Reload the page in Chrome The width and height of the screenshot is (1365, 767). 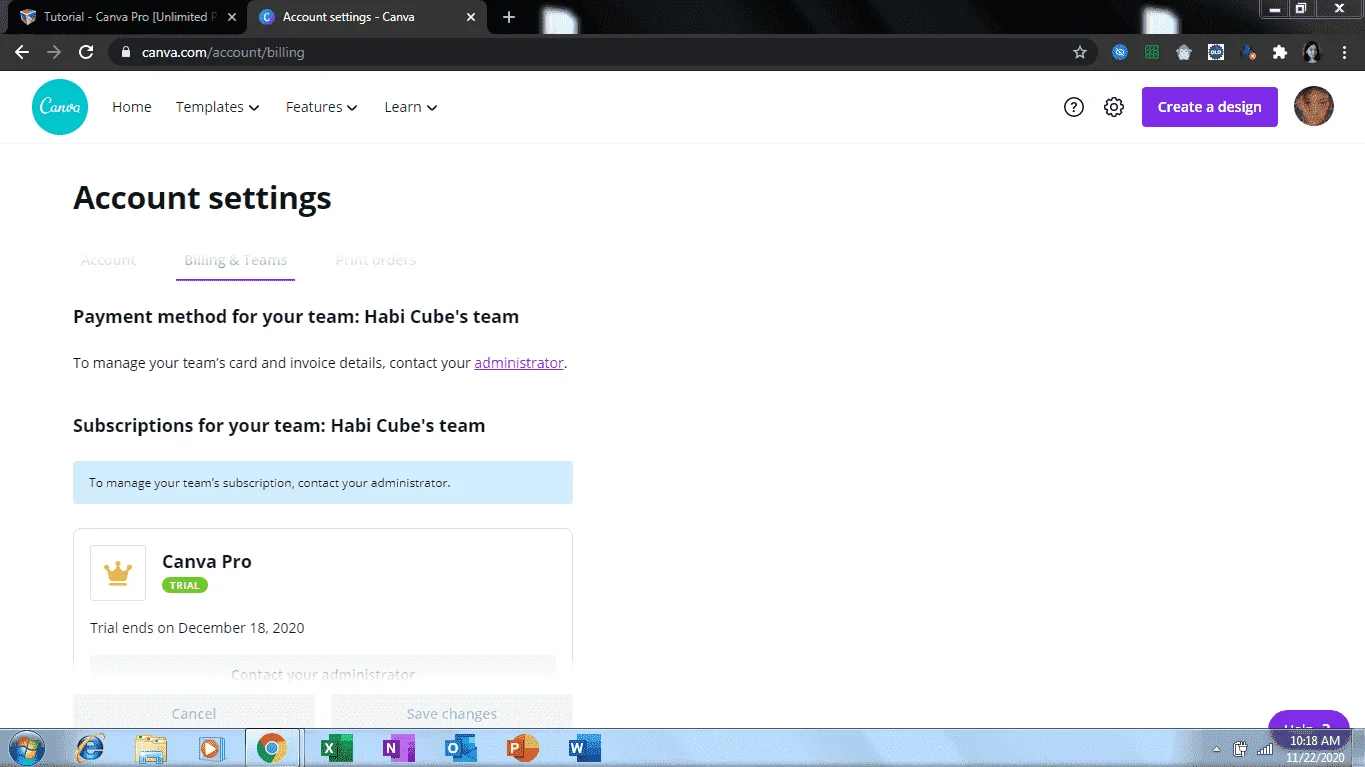click(x=86, y=52)
